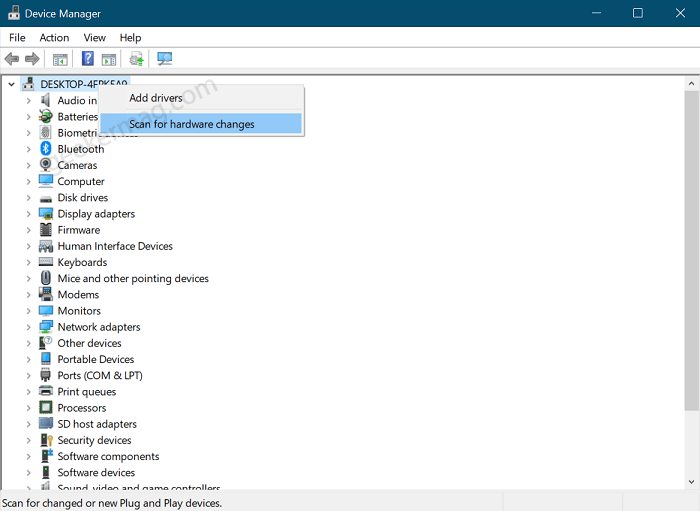Choose Scan for hardware changes menu entry

[201, 124]
